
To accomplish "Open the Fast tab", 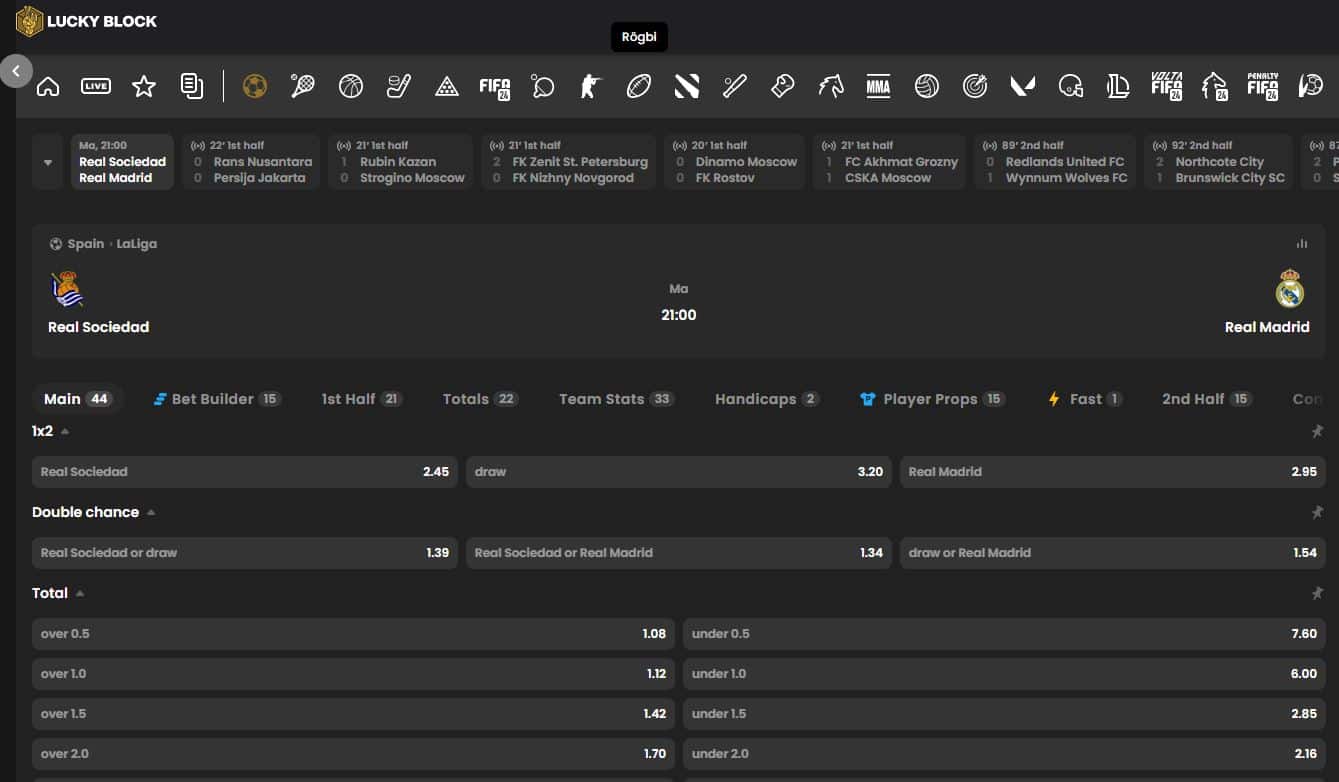I will tap(1085, 399).
